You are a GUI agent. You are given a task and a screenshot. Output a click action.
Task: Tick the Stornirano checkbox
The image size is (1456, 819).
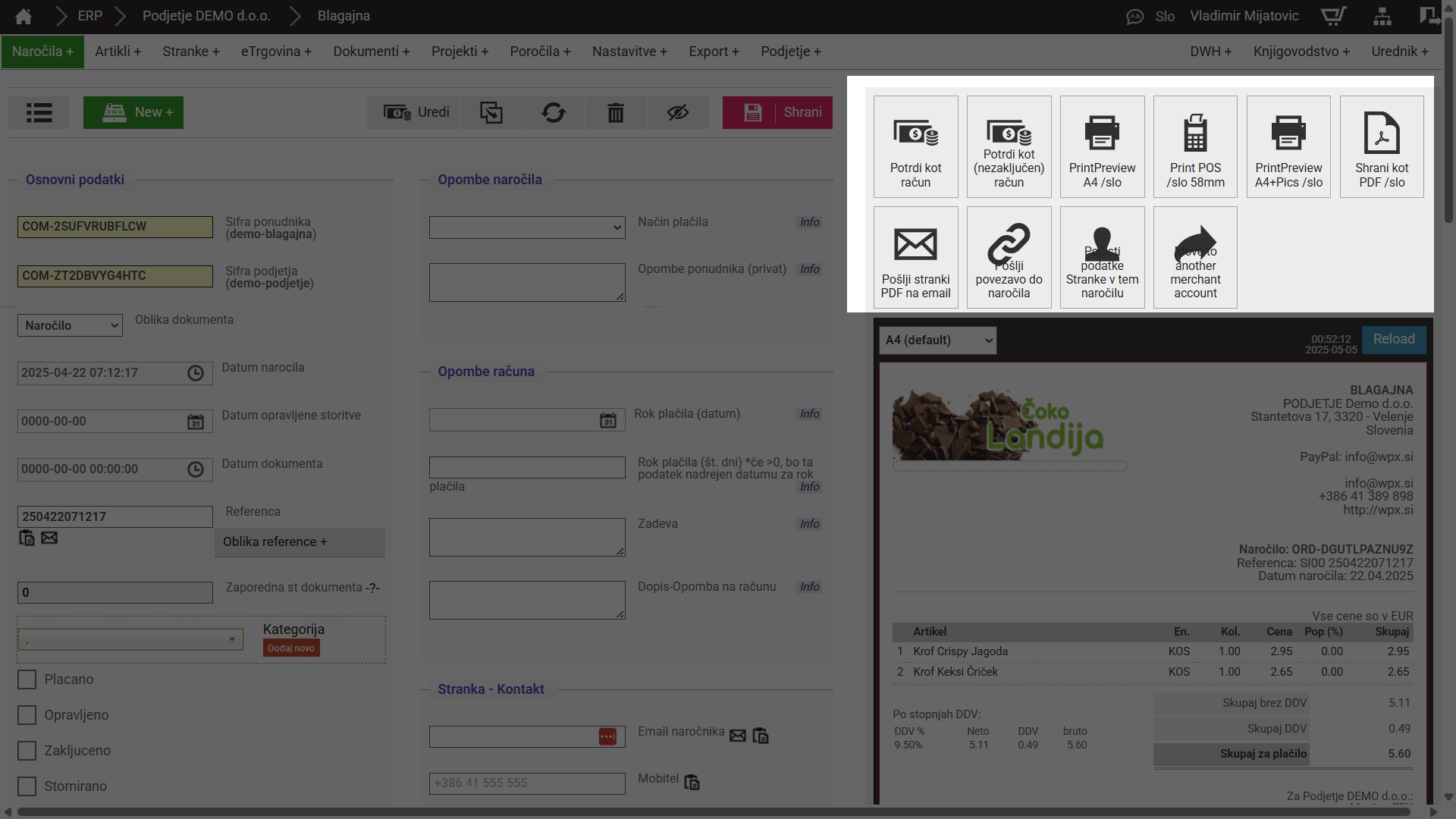pyautogui.click(x=27, y=786)
